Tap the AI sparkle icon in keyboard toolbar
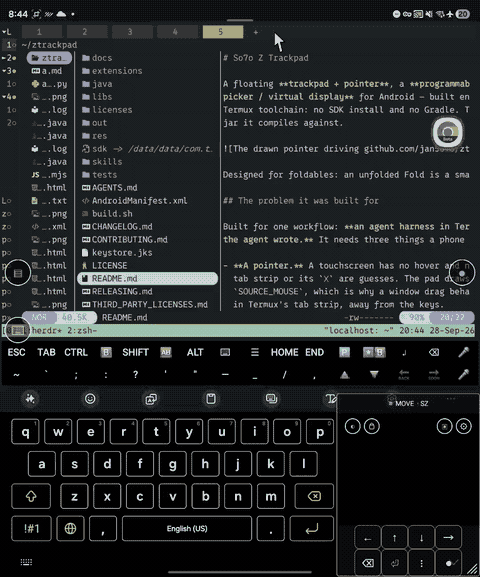480x577 pixels. click(30, 399)
